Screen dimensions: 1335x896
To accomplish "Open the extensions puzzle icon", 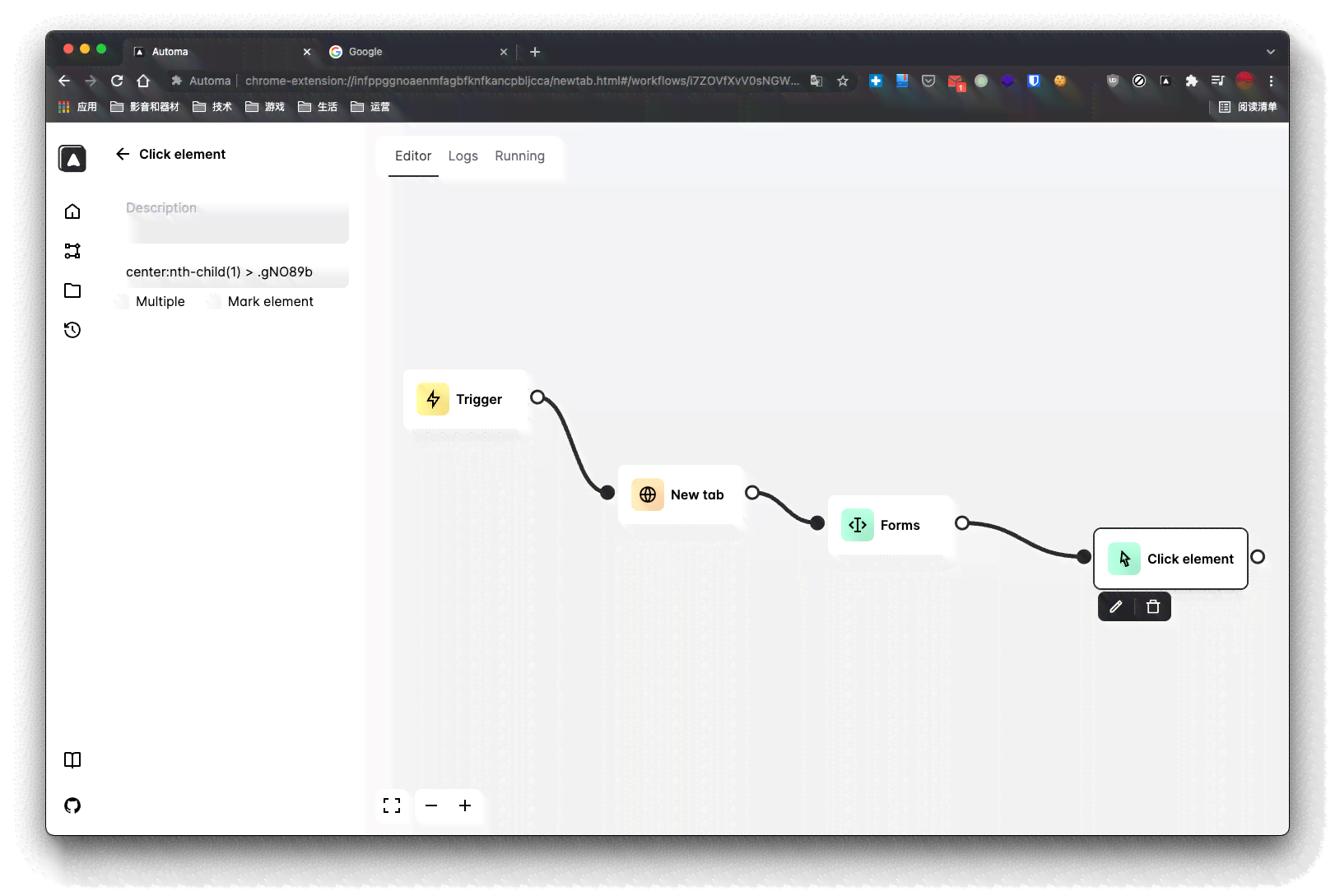I will pos(1191,81).
